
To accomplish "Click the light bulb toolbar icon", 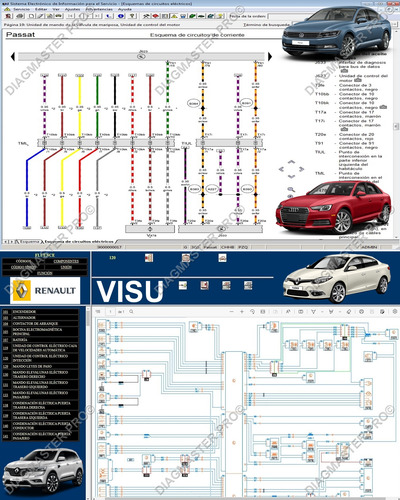I will [x=220, y=16].
